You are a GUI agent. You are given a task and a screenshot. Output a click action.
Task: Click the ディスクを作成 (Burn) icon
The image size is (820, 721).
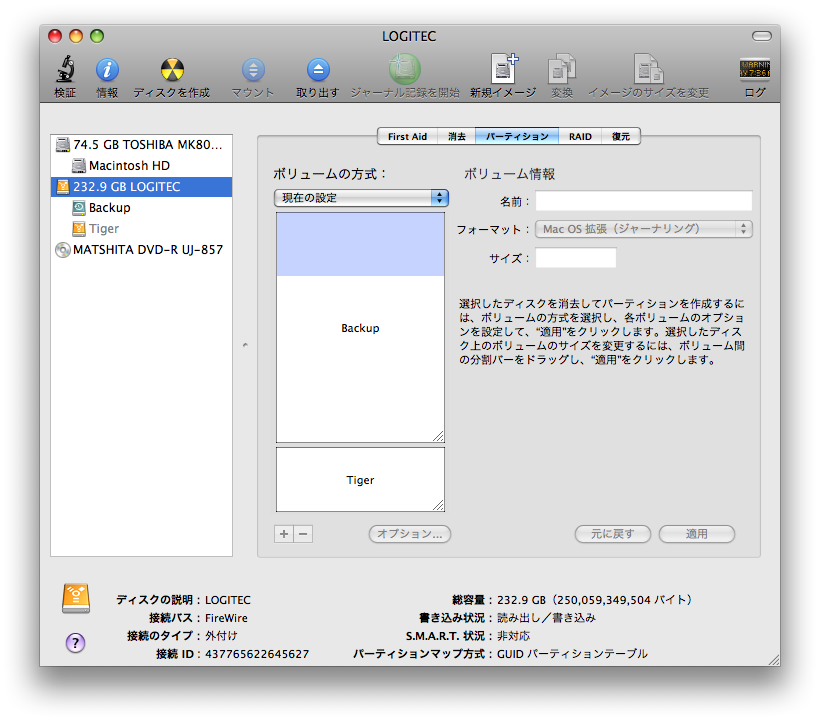172,70
